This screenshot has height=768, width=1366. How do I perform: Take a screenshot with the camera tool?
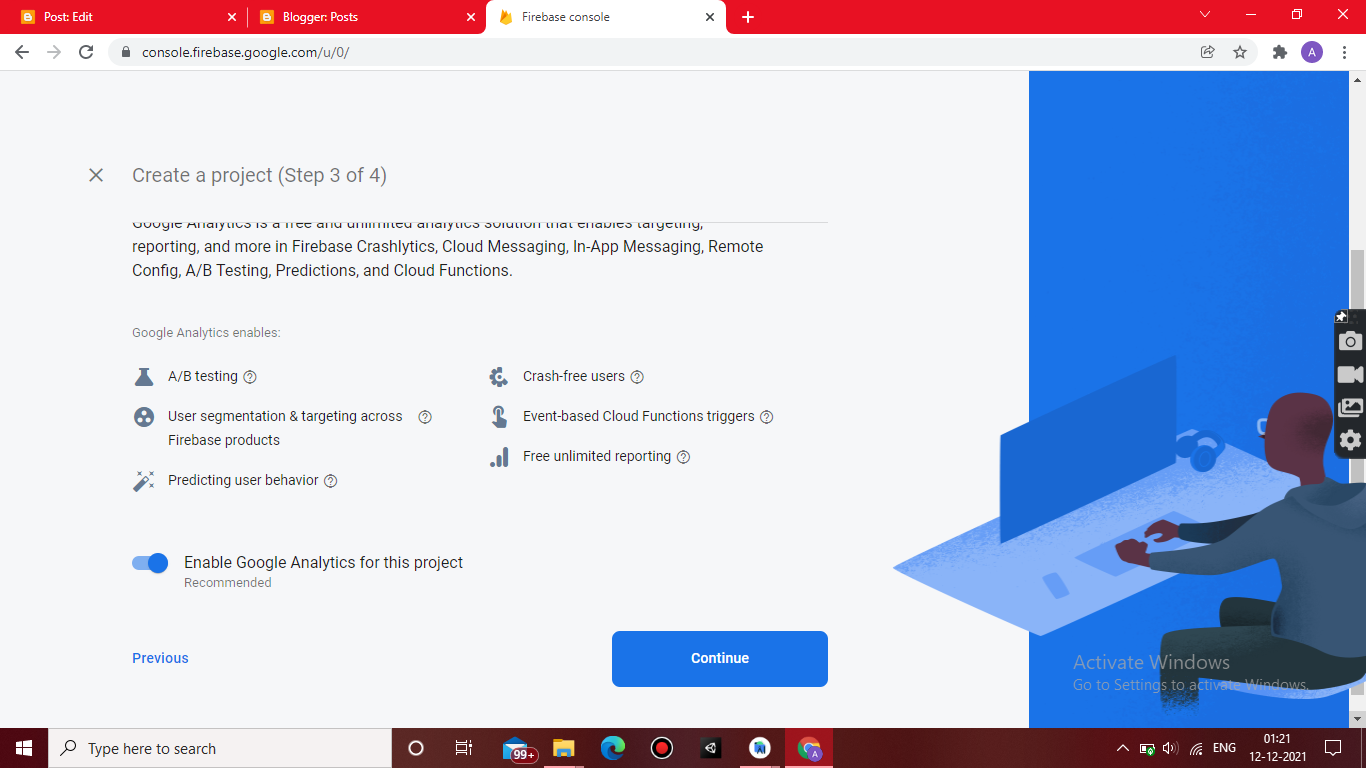[x=1350, y=342]
